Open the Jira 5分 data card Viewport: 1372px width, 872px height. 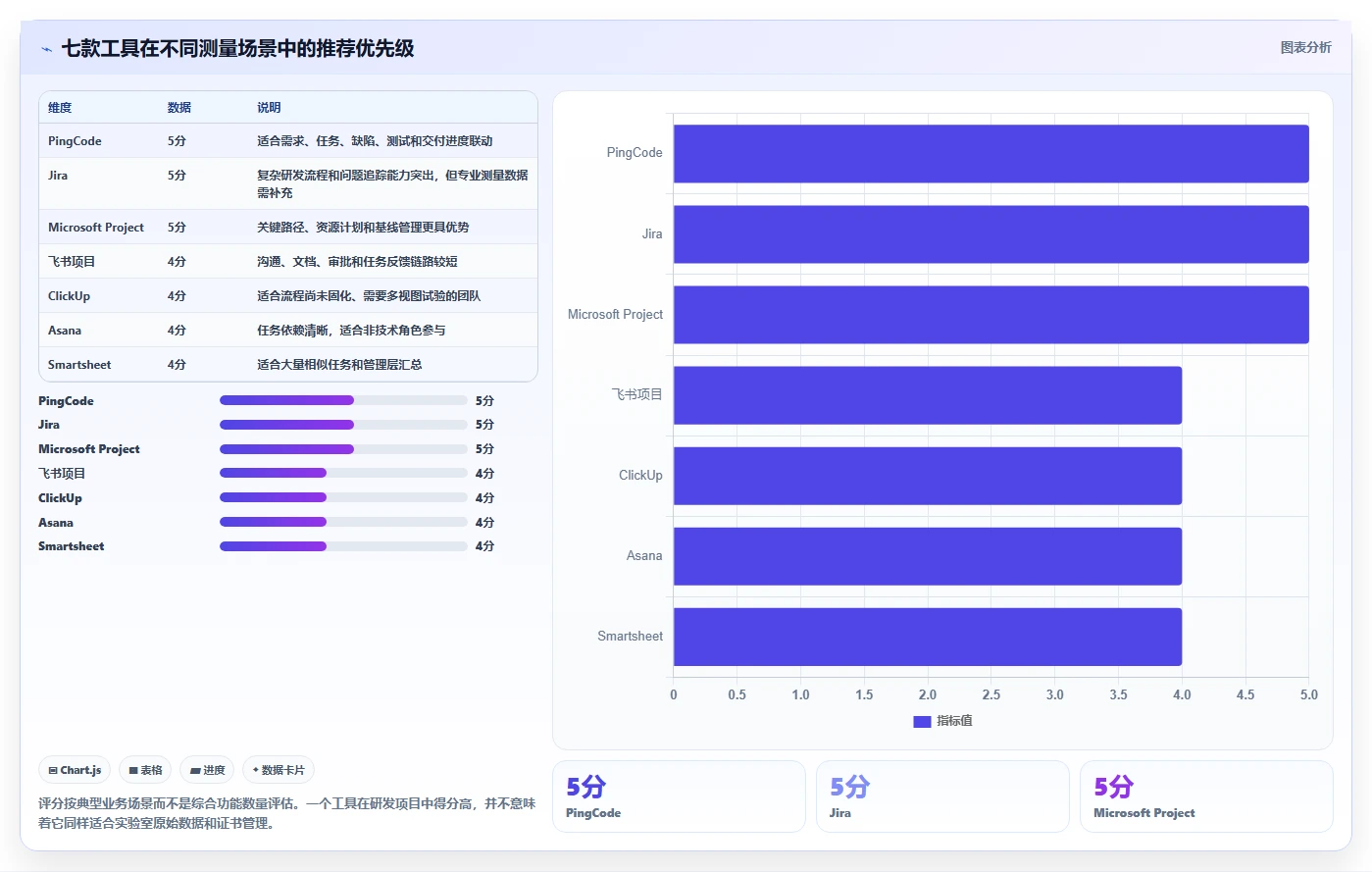[942, 796]
